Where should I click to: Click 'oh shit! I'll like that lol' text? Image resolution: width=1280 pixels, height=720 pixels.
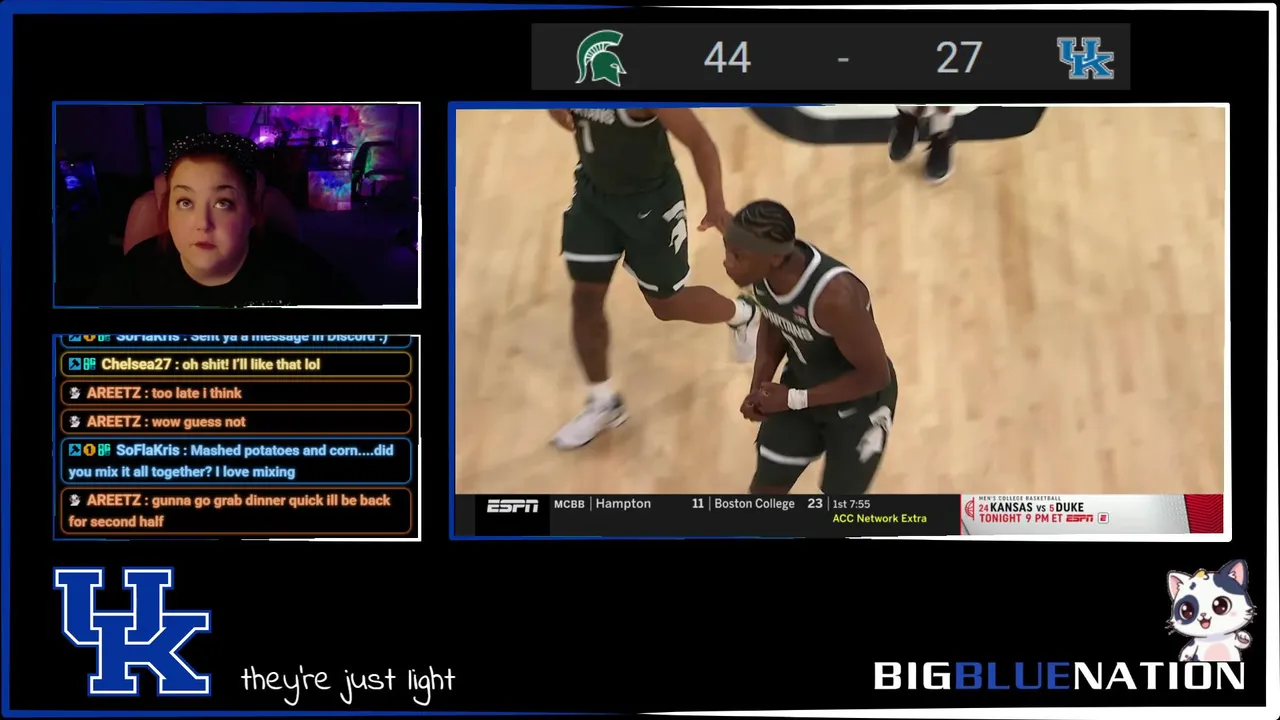click(x=251, y=364)
